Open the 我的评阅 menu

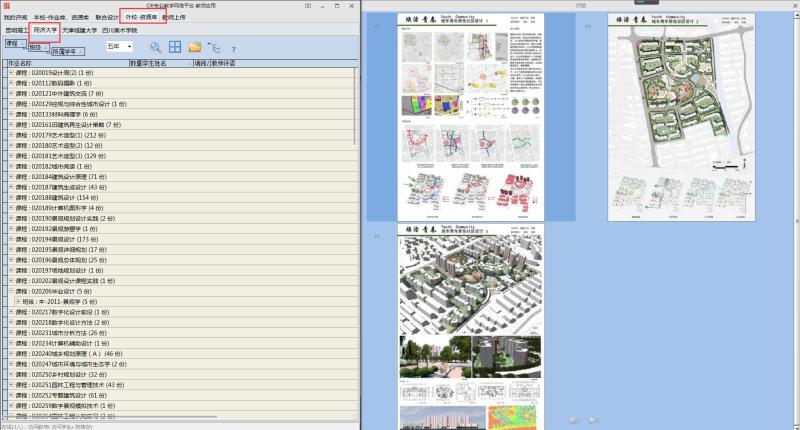point(15,17)
